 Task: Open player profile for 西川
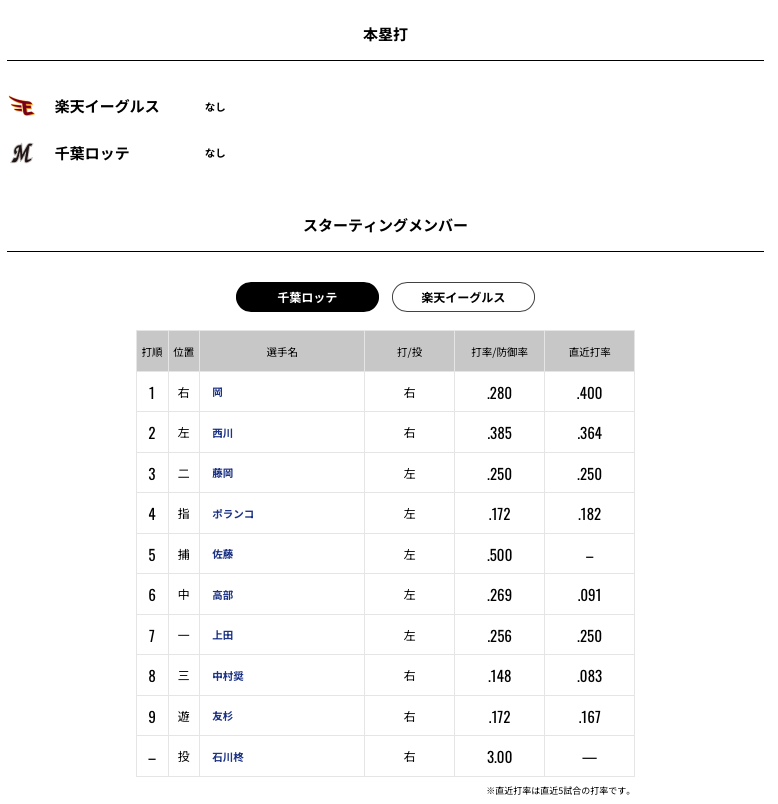(223, 433)
